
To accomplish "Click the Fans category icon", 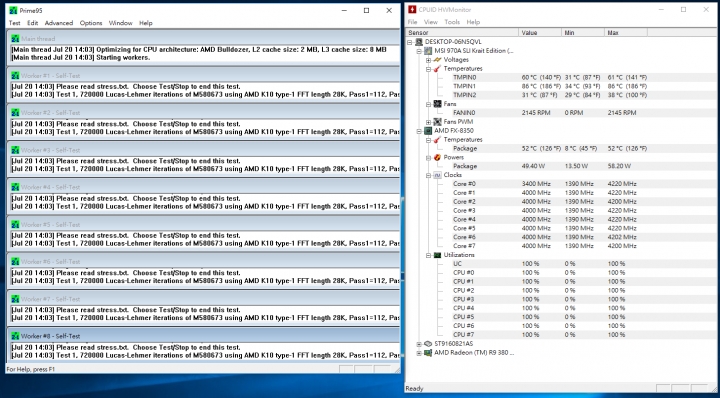I will pos(437,104).
